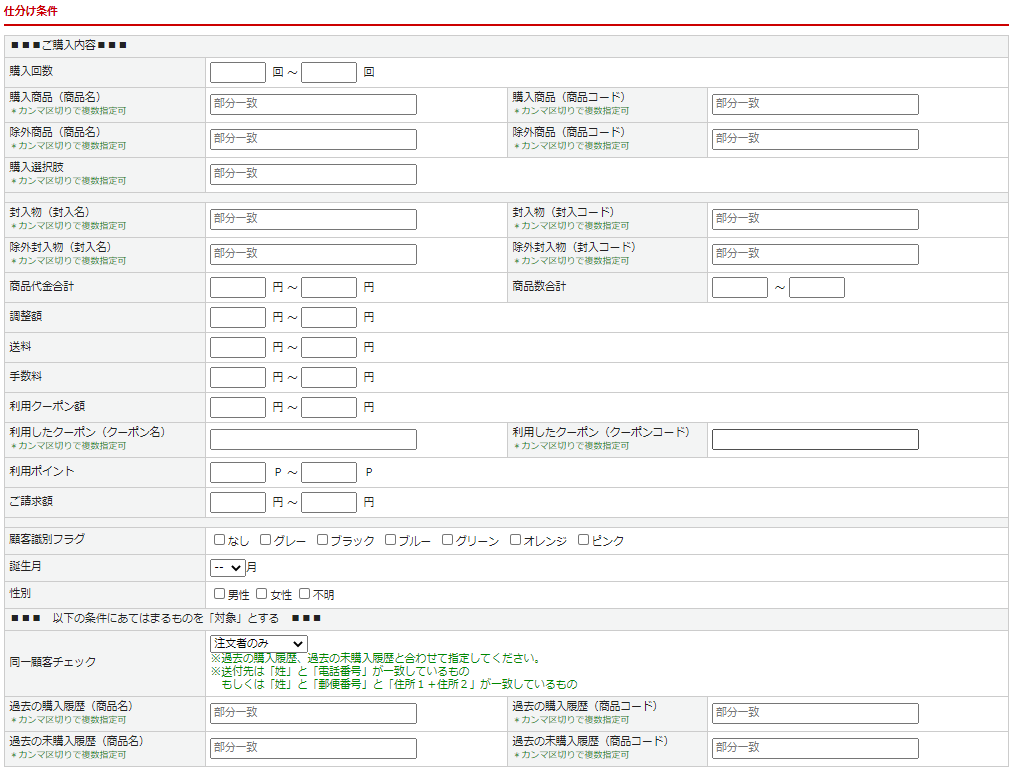Image resolution: width=1016 pixels, height=772 pixels.
Task: Select the ブルー flag checkbox
Action: 391,540
